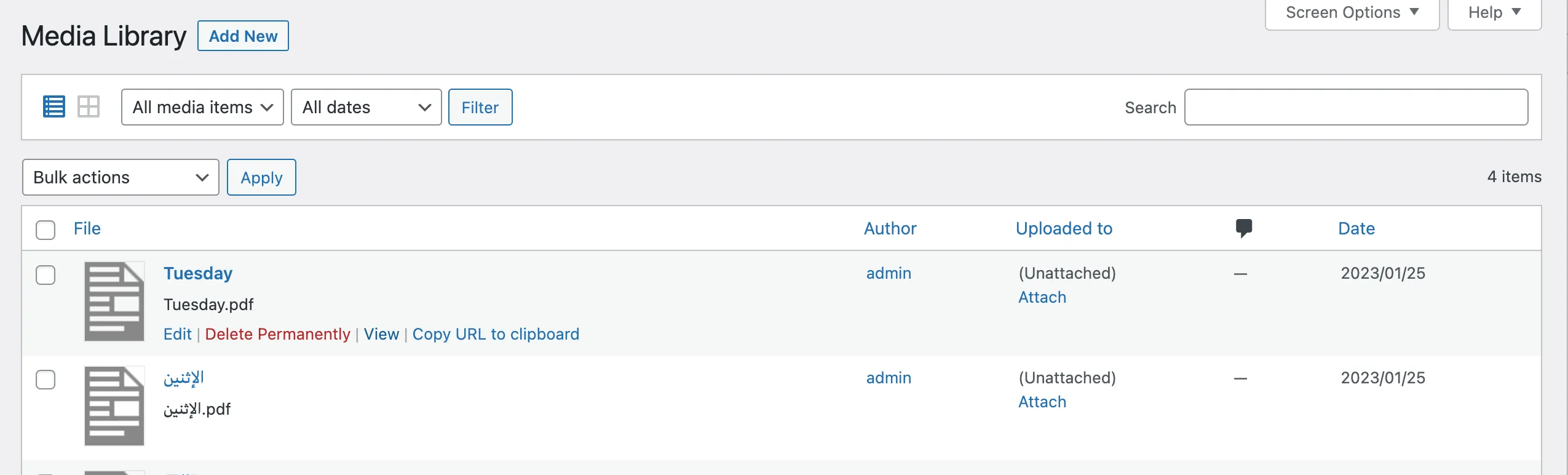Sort by the Date column header
The image size is (1568, 475).
pyautogui.click(x=1356, y=228)
